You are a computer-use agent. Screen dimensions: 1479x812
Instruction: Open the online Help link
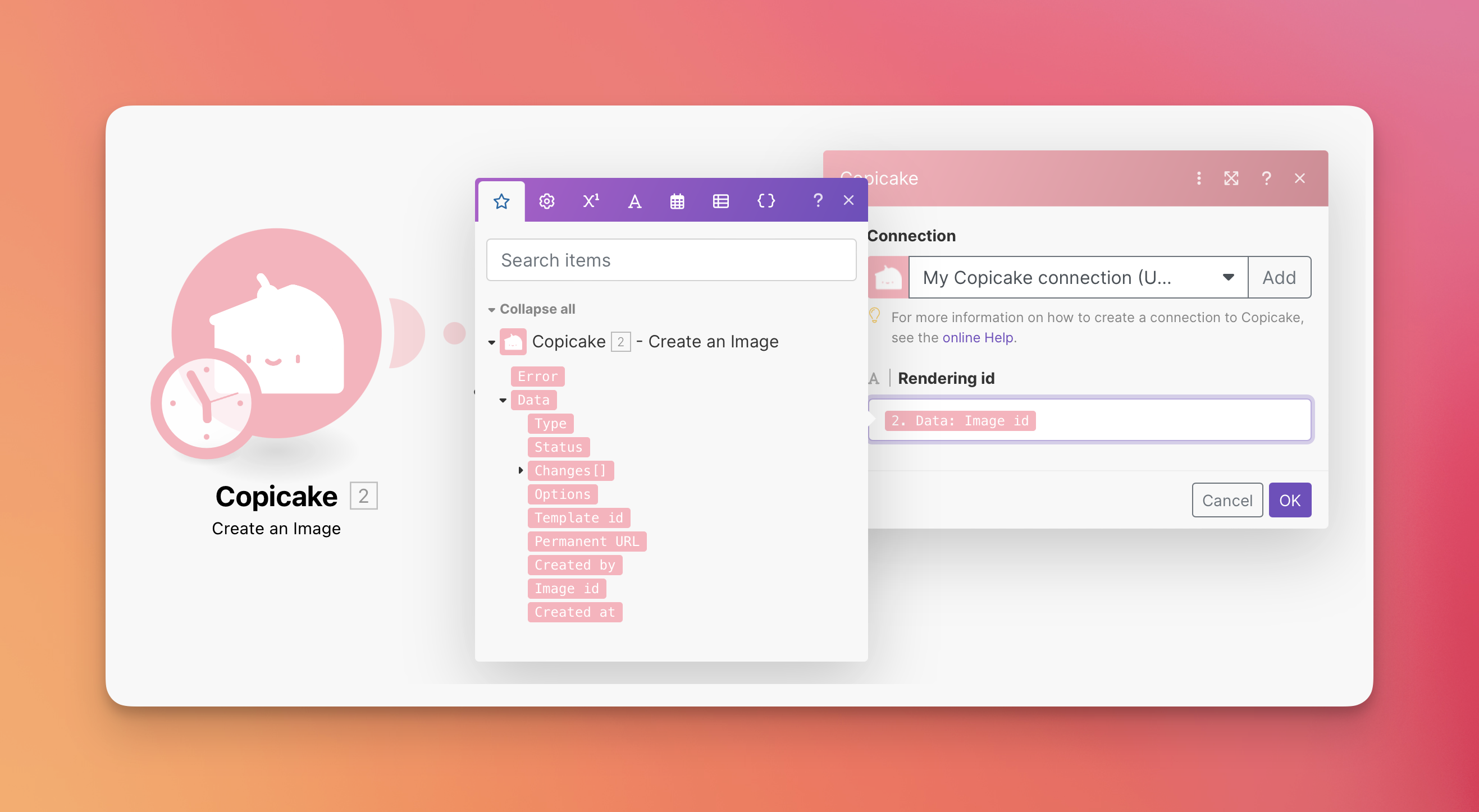tap(977, 337)
